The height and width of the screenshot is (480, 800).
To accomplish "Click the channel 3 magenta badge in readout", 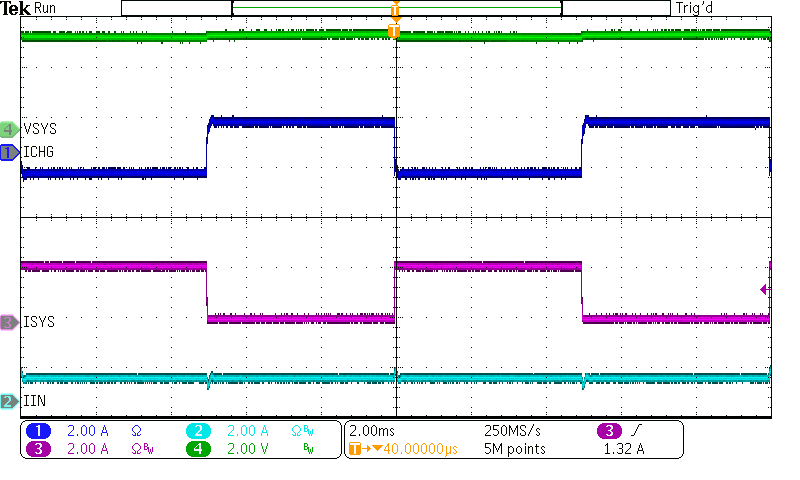I will click(39, 449).
